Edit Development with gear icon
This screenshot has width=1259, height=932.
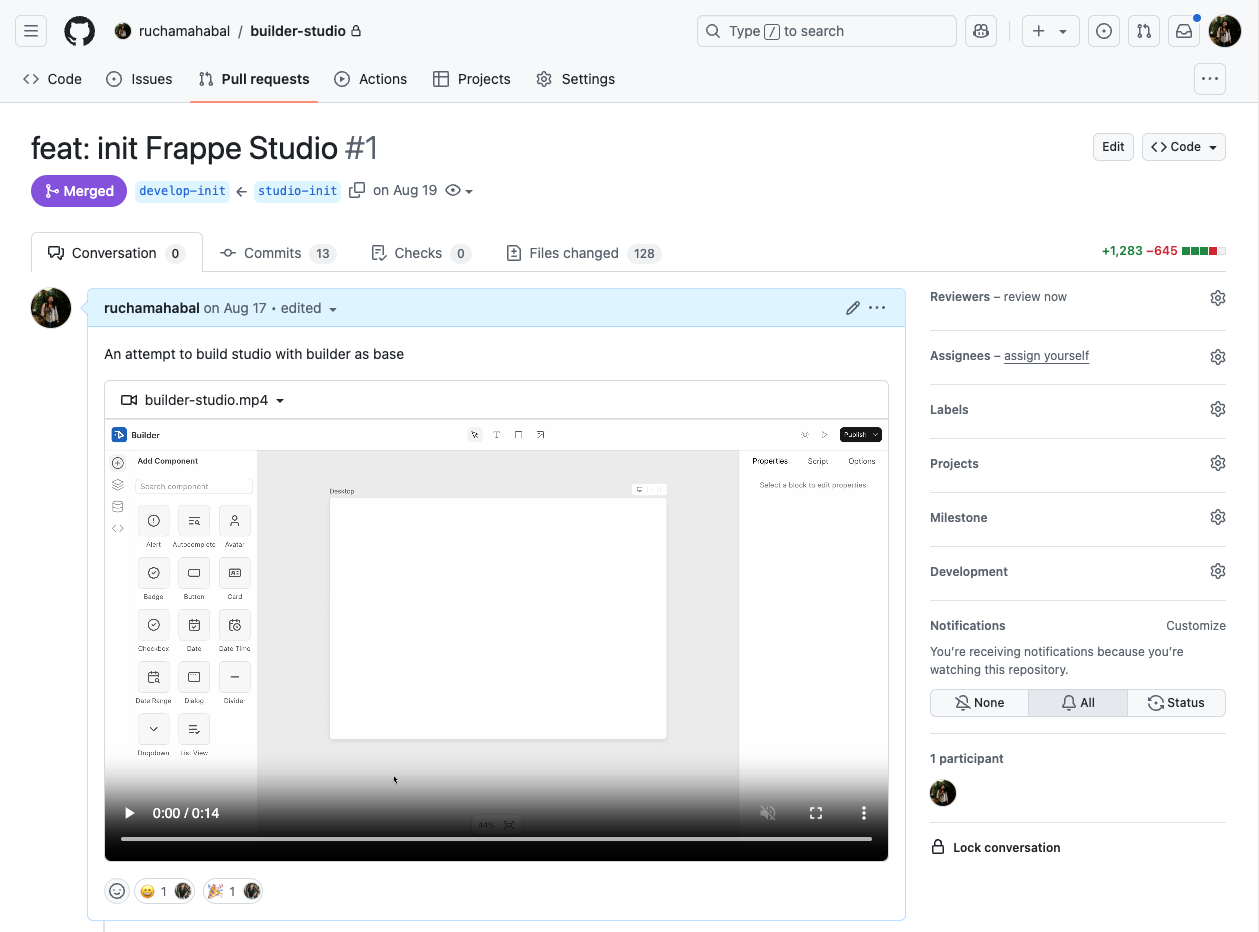click(1217, 571)
